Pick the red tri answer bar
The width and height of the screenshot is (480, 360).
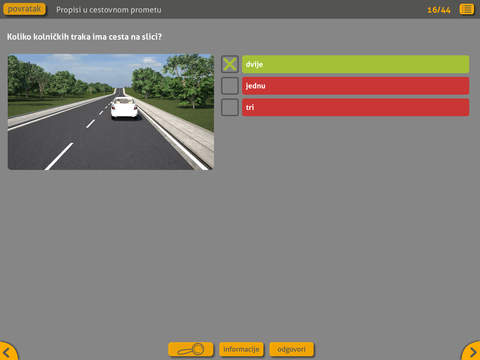(x=355, y=107)
